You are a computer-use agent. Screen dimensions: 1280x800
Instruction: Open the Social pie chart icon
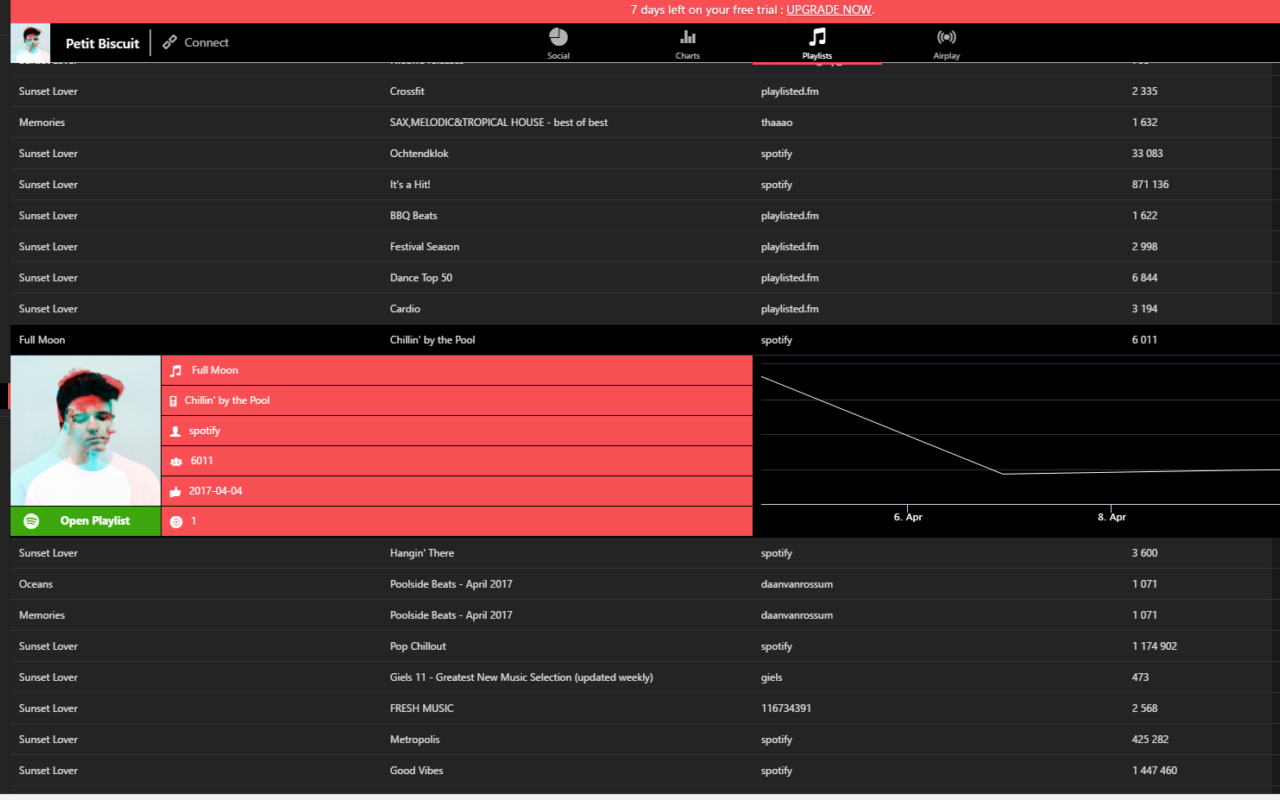click(x=558, y=37)
